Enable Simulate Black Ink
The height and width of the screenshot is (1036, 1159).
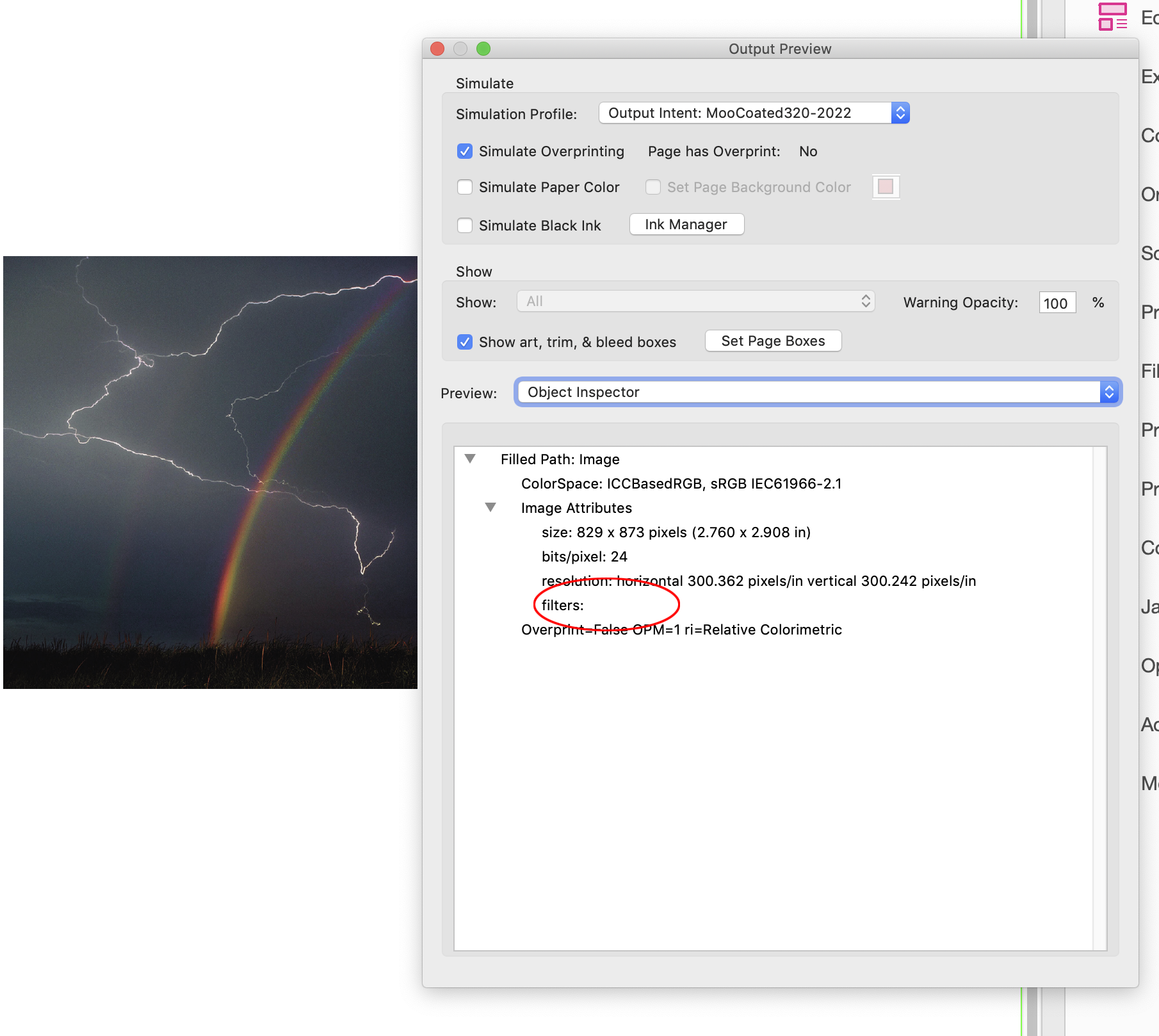click(x=464, y=225)
